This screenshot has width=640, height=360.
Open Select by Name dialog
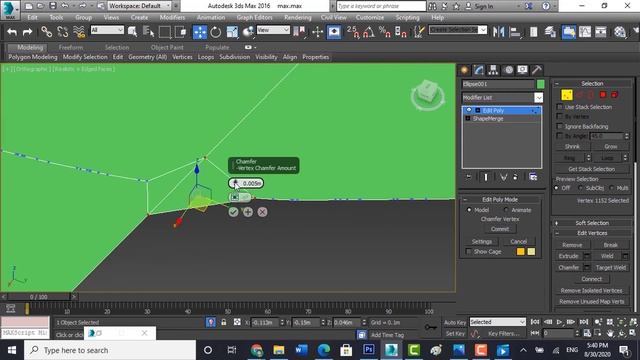click(148, 32)
